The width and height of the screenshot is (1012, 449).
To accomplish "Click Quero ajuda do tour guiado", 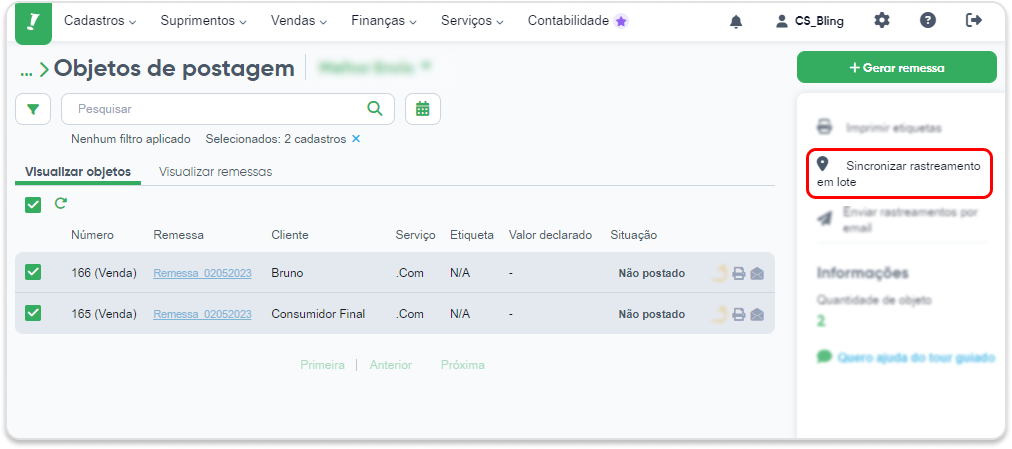I will 916,357.
